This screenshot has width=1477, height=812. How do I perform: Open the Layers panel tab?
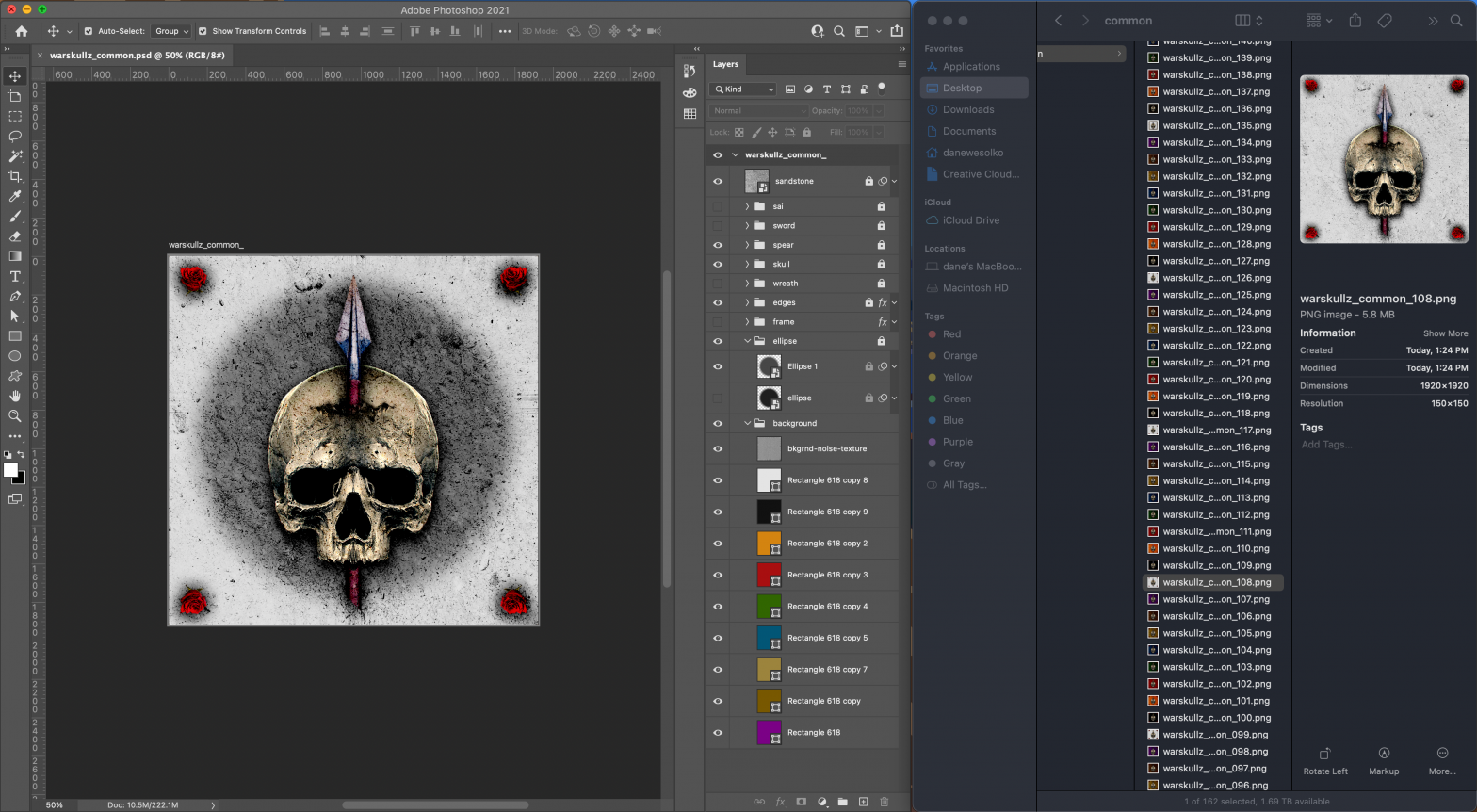[x=725, y=64]
